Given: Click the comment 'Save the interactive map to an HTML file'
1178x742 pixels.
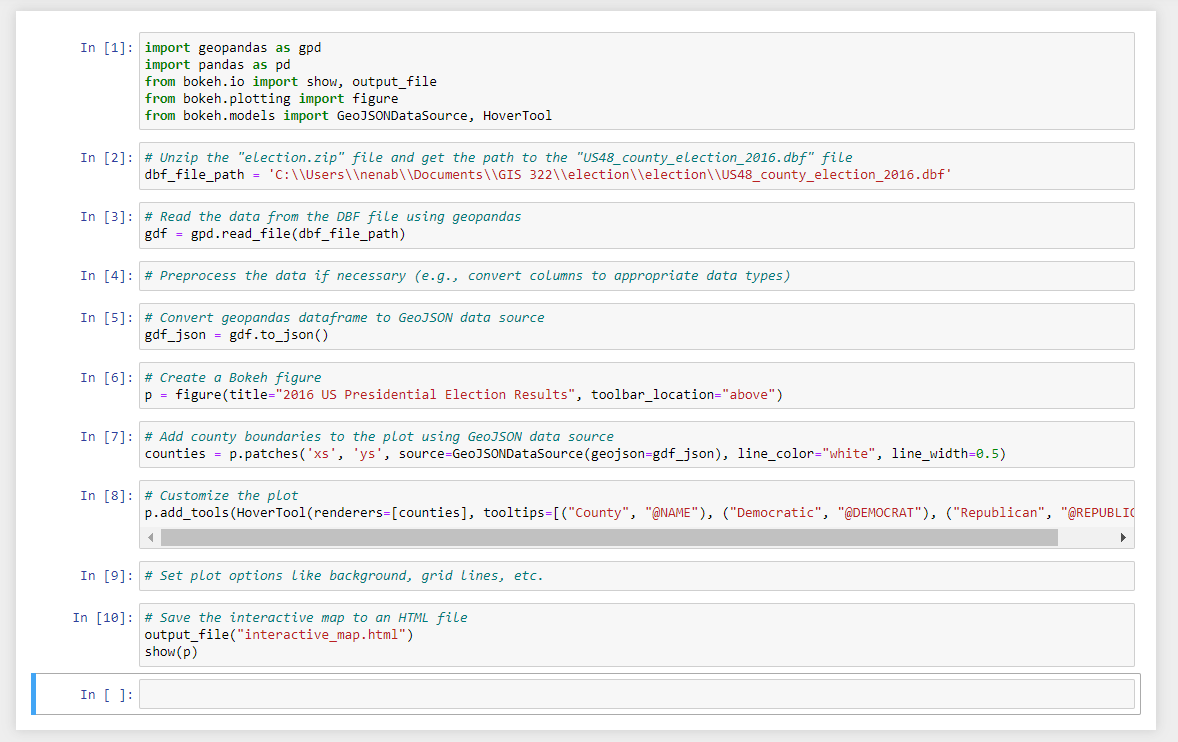Looking at the screenshot, I should pos(306,618).
